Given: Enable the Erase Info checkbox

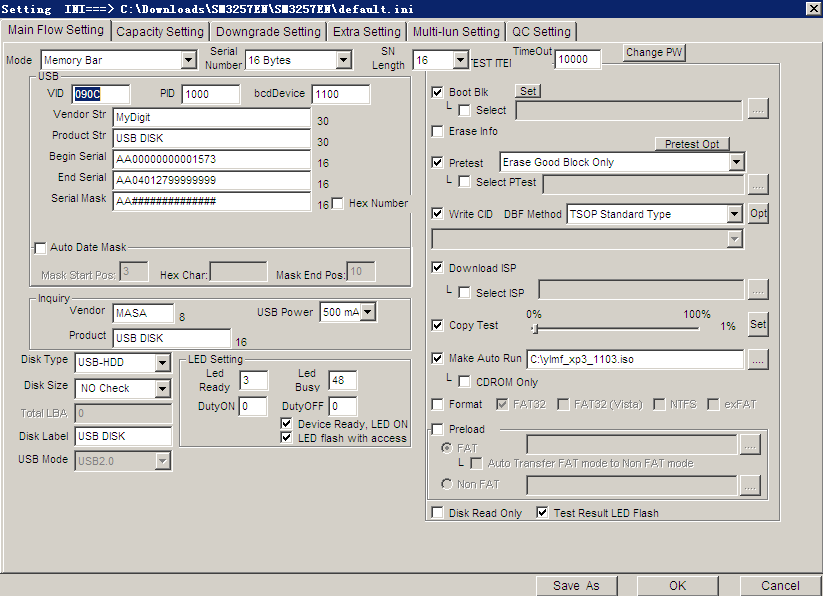Looking at the screenshot, I should tap(437, 131).
